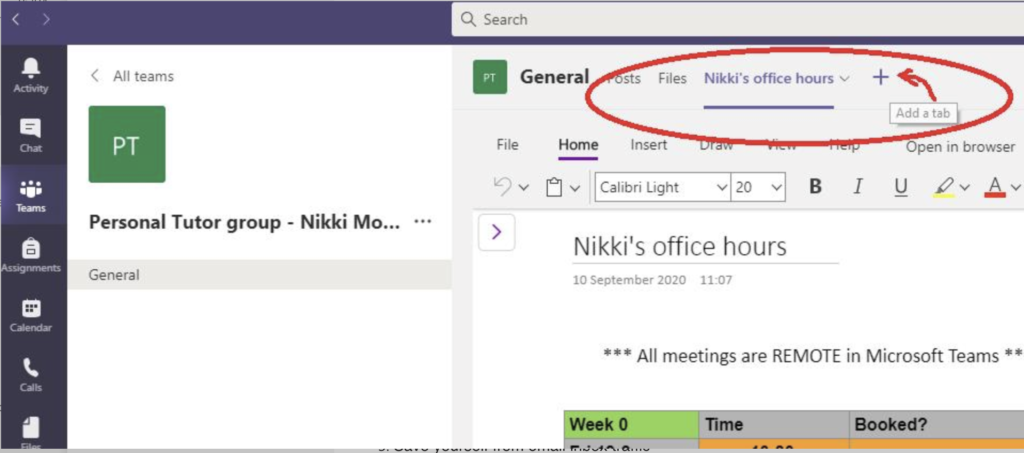Expand Nikki's office hours tab chevron

[844, 79]
